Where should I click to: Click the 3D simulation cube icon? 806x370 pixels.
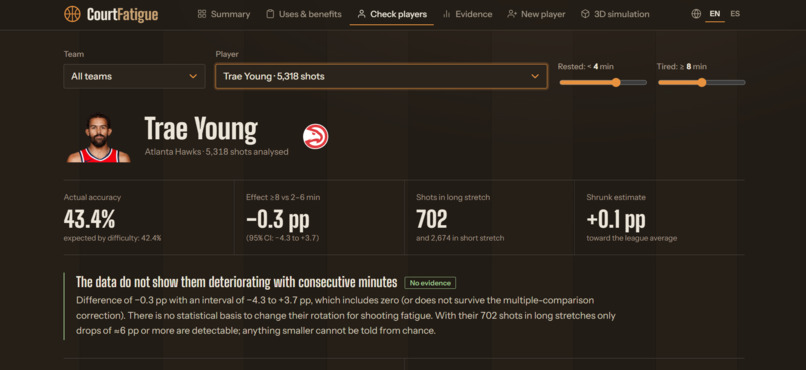pyautogui.click(x=585, y=14)
